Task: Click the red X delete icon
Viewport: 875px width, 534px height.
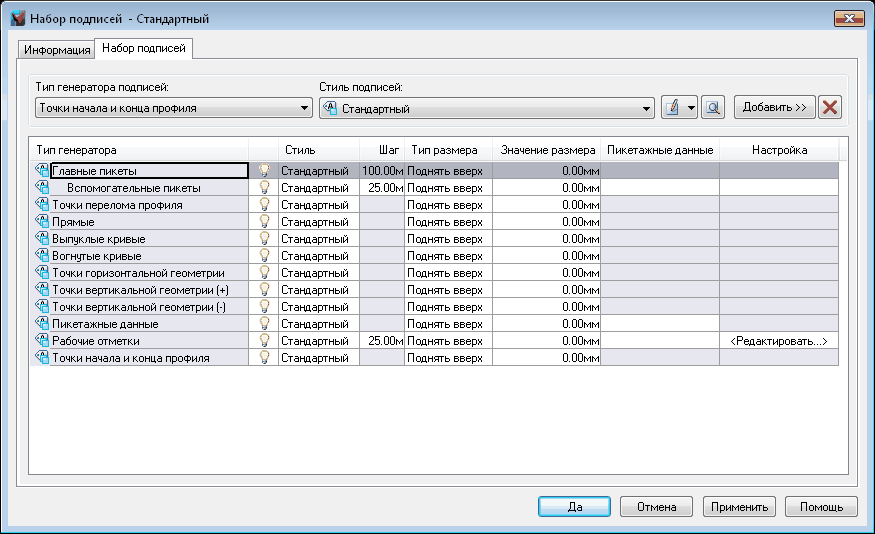Action: click(x=829, y=108)
